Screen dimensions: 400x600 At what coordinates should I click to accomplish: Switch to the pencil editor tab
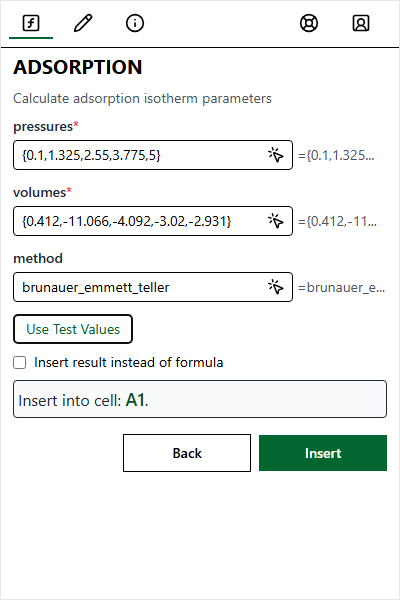click(x=83, y=23)
